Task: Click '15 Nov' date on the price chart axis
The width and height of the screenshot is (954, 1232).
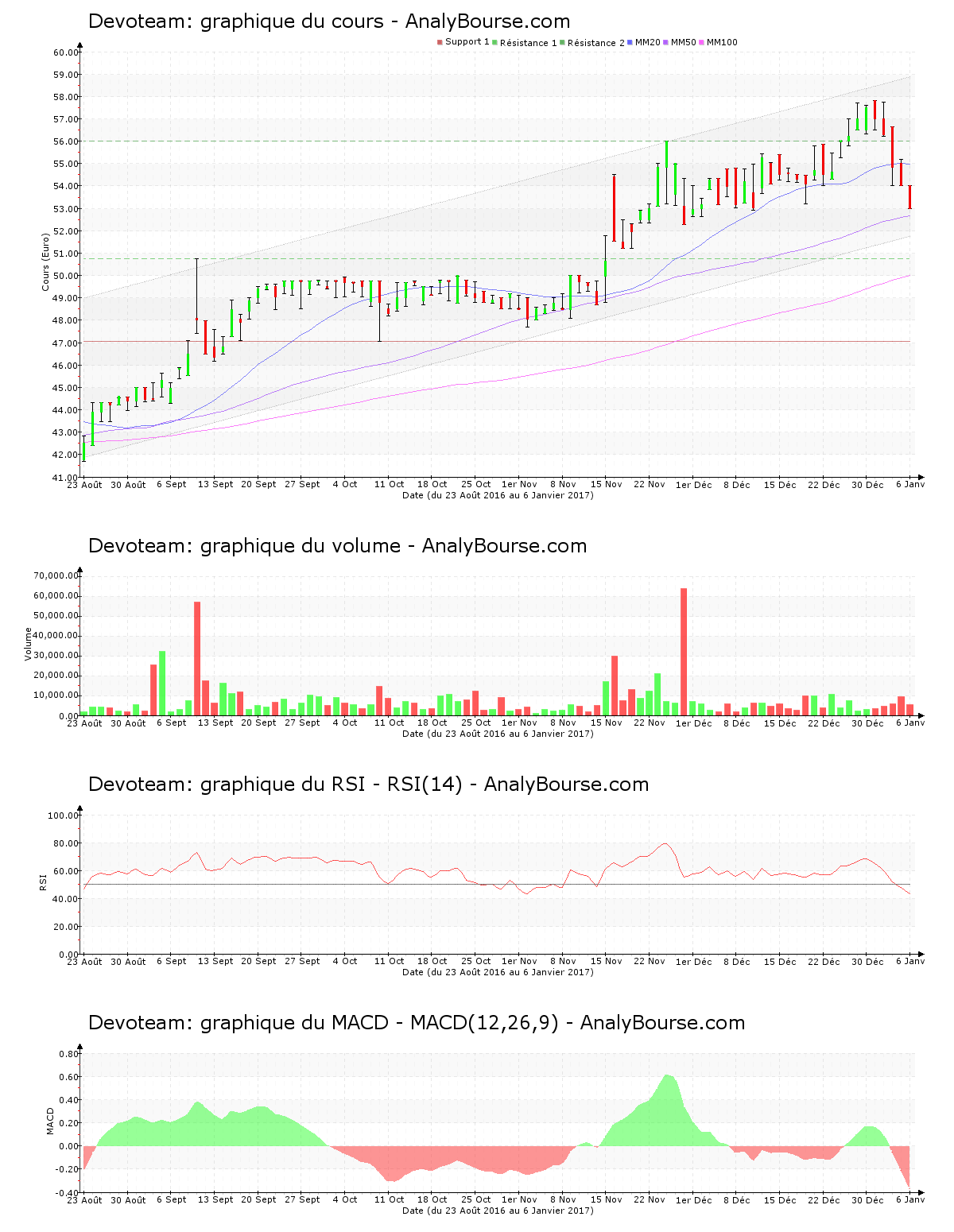Action: pyautogui.click(x=607, y=484)
